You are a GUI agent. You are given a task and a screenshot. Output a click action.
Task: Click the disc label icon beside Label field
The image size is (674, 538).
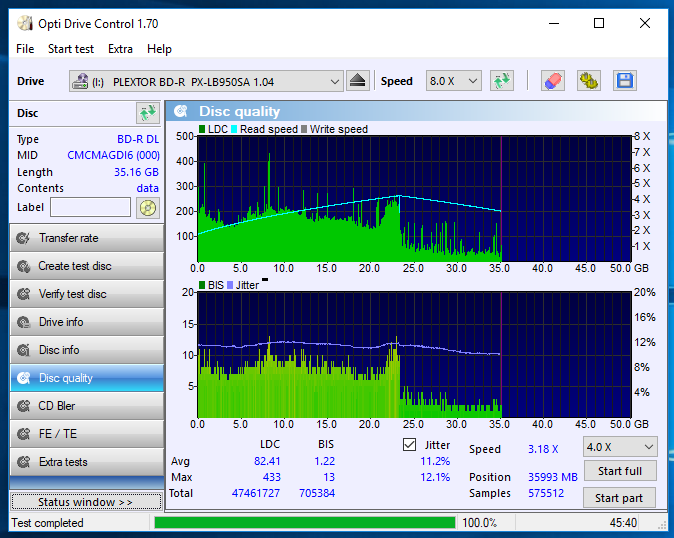tap(148, 208)
